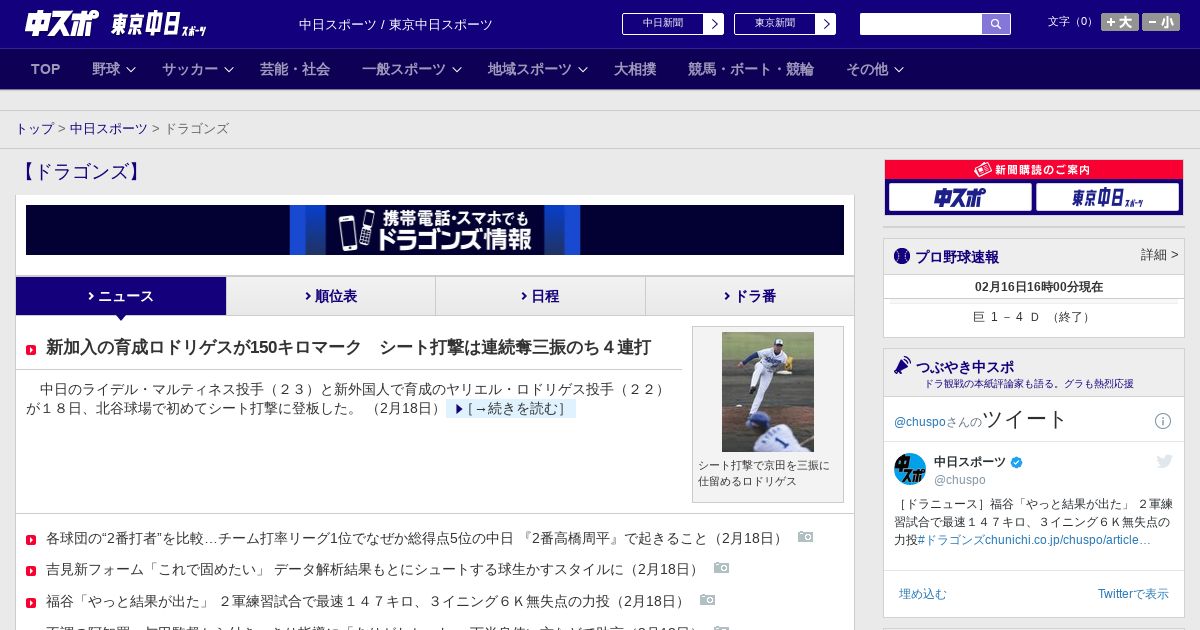Open article 各球団の2番打者を比較

(415, 539)
